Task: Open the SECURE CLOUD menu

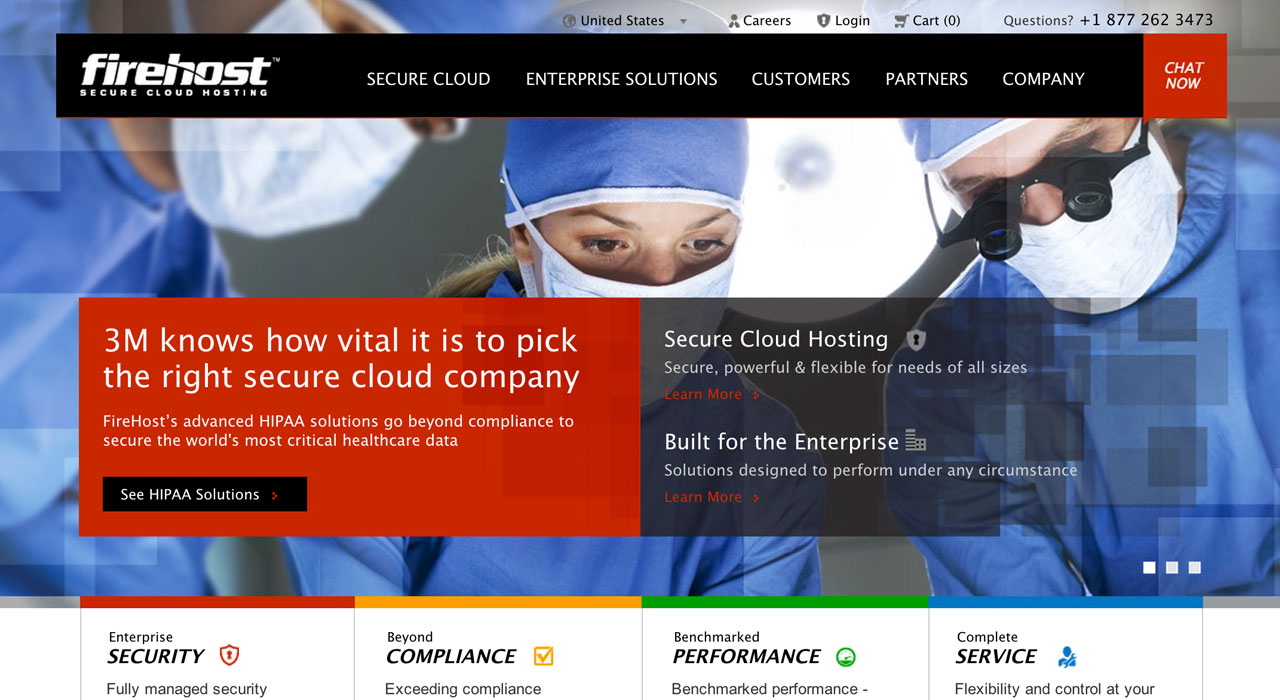Action: click(428, 79)
